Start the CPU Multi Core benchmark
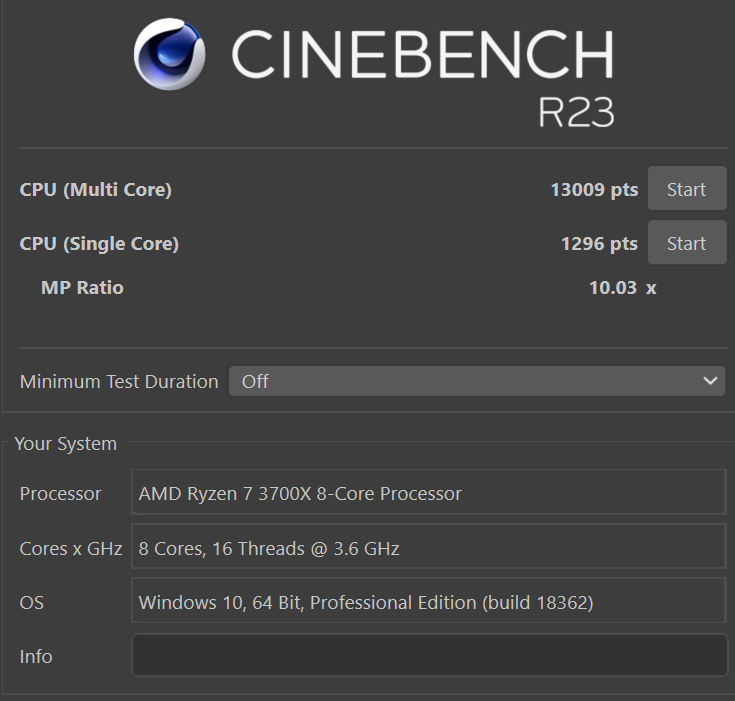735x701 pixels. click(x=687, y=188)
